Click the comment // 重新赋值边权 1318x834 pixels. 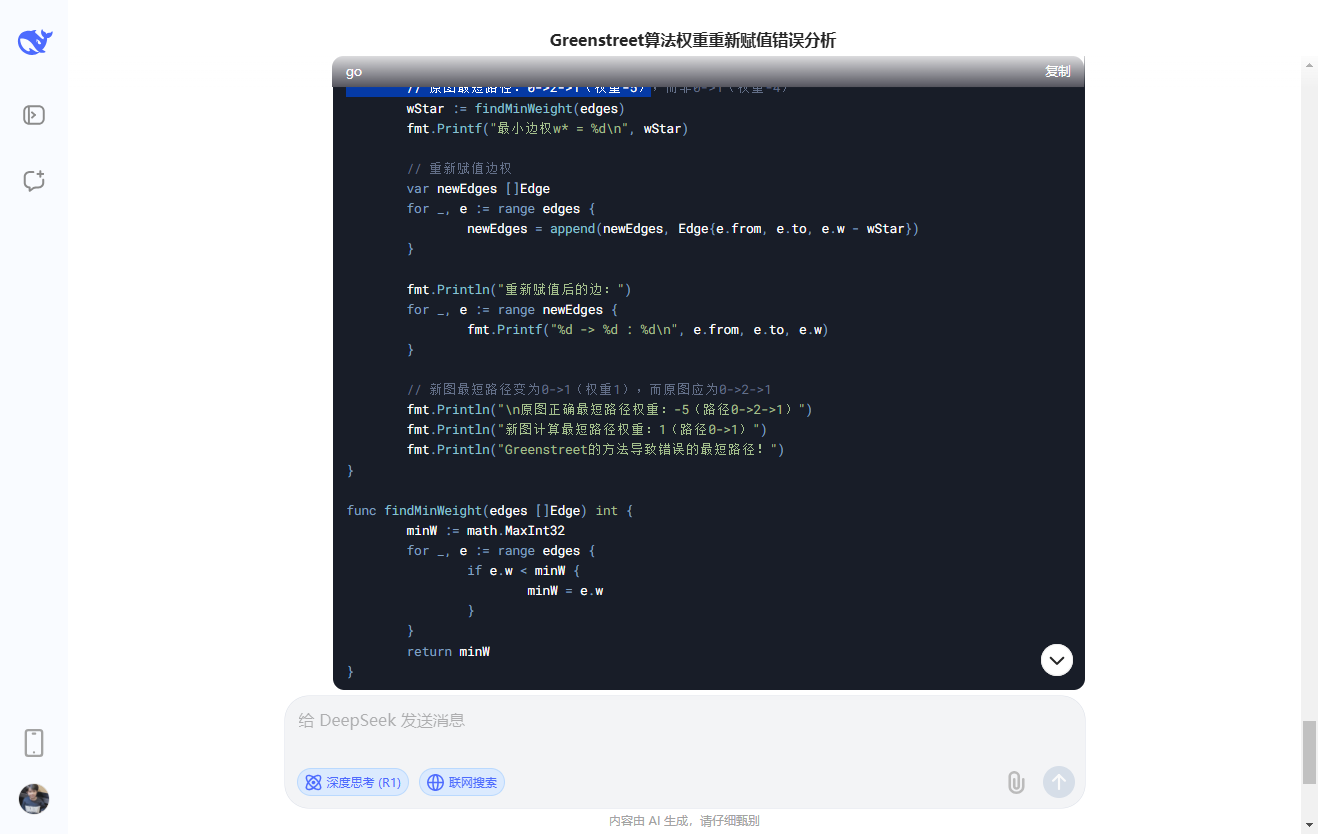pos(459,168)
